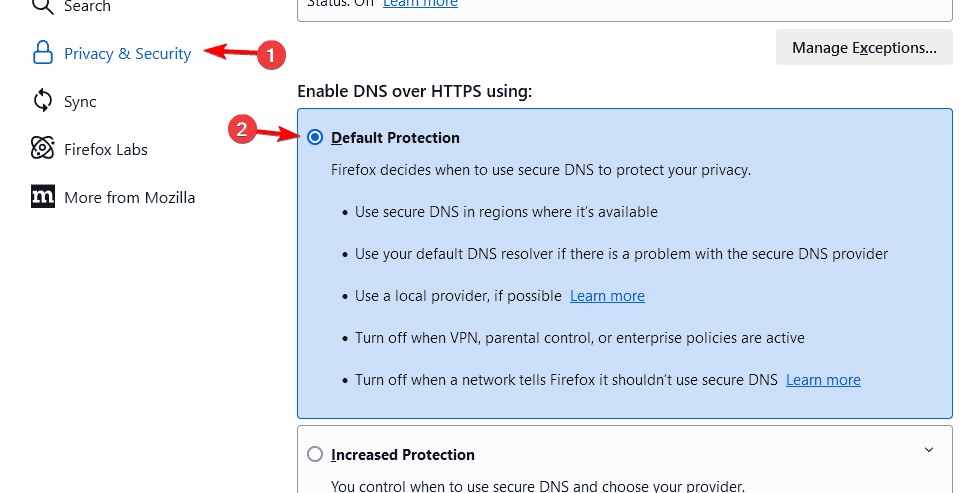Click the Privacy & Security lock icon
Viewport: 974px width, 493px height.
(x=42, y=53)
